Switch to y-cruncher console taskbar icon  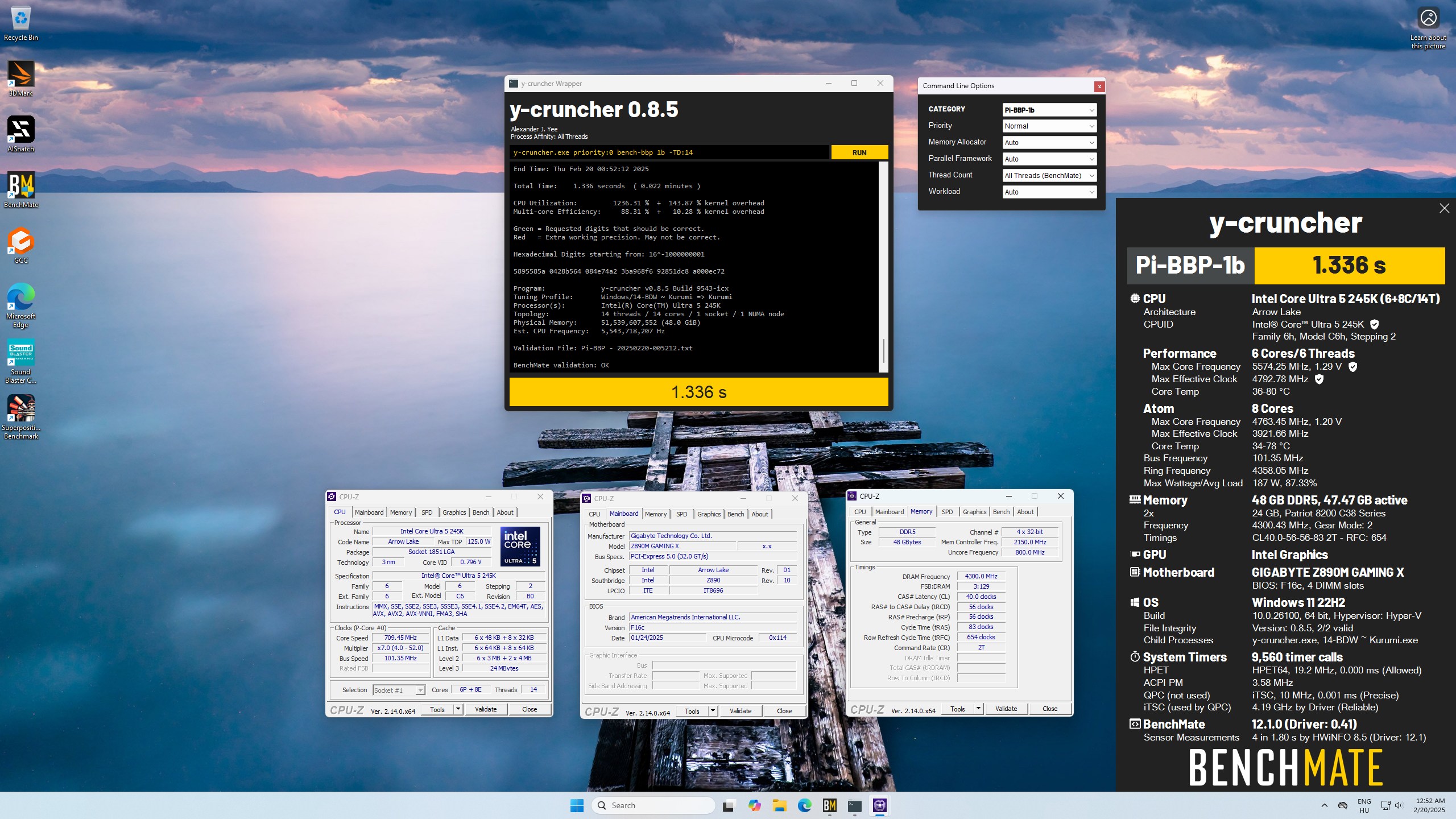[854, 805]
